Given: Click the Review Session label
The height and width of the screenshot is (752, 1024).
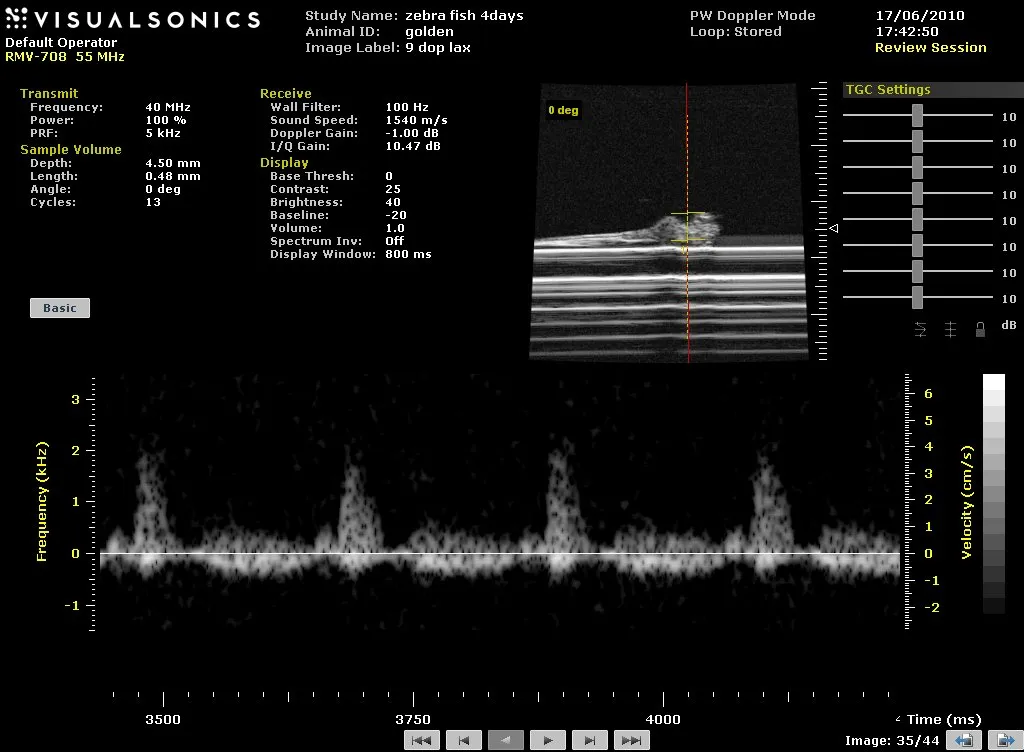Looking at the screenshot, I should pos(930,48).
